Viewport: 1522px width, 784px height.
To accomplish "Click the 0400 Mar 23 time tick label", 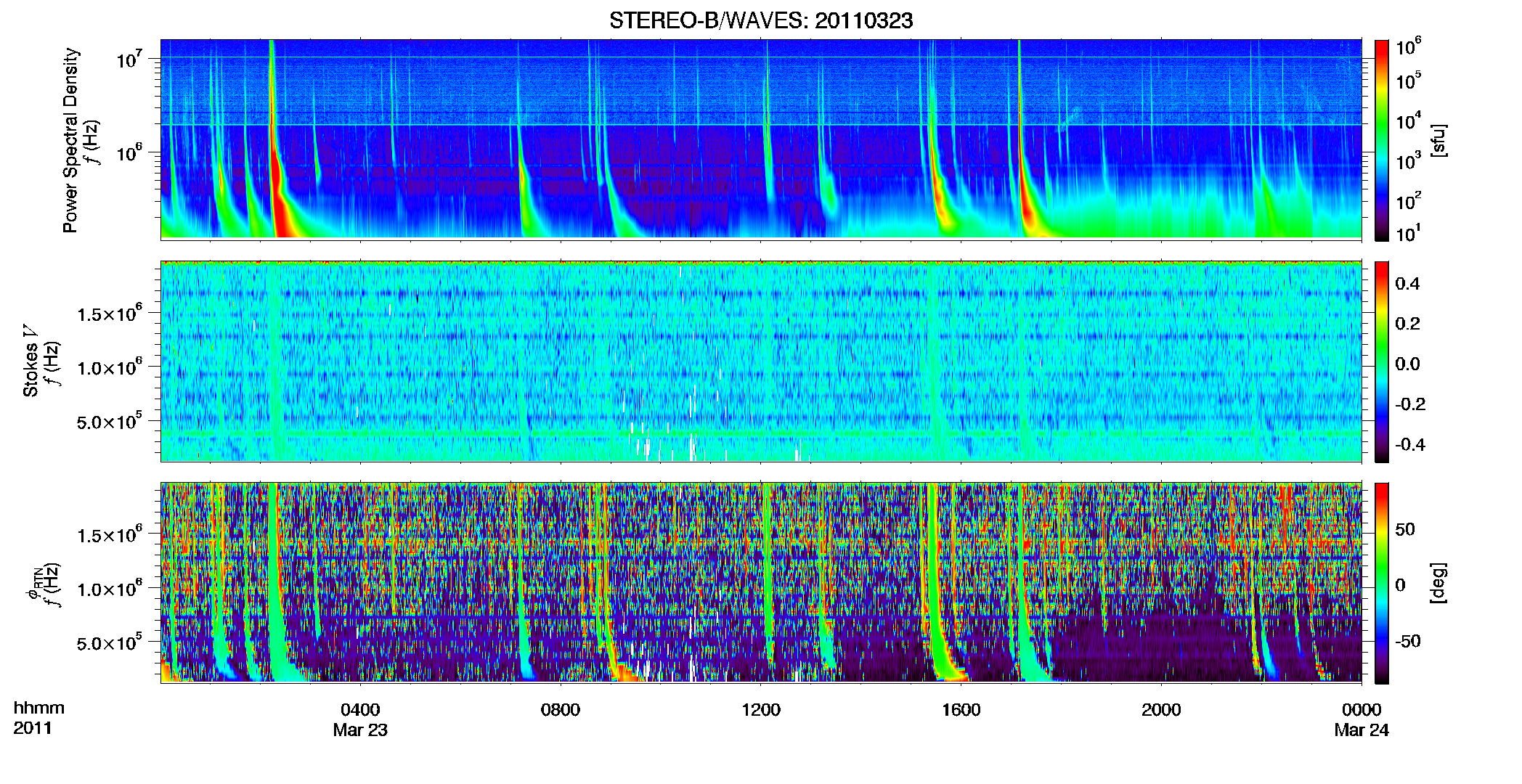I will [x=360, y=719].
